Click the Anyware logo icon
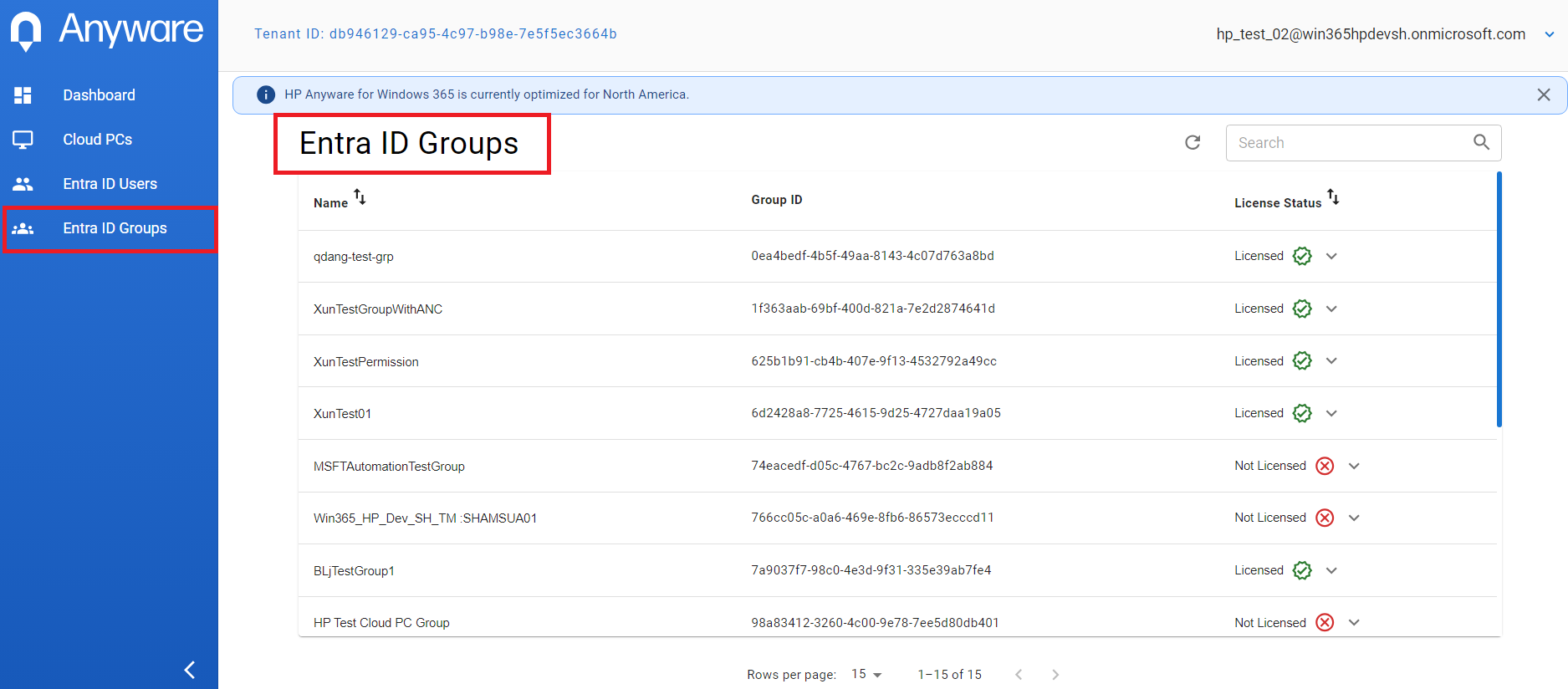 click(x=26, y=32)
